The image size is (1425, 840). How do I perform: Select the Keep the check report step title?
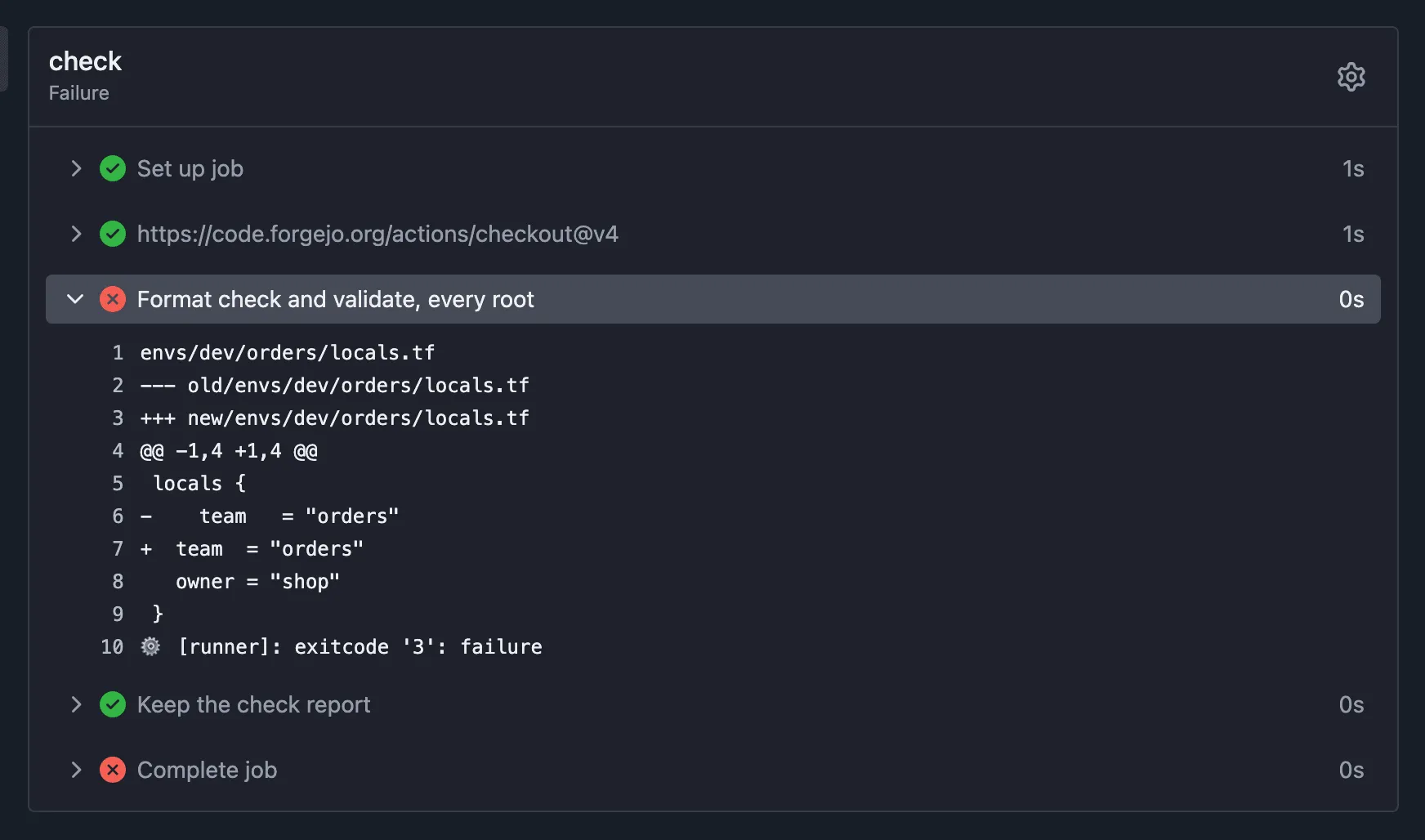click(x=253, y=704)
